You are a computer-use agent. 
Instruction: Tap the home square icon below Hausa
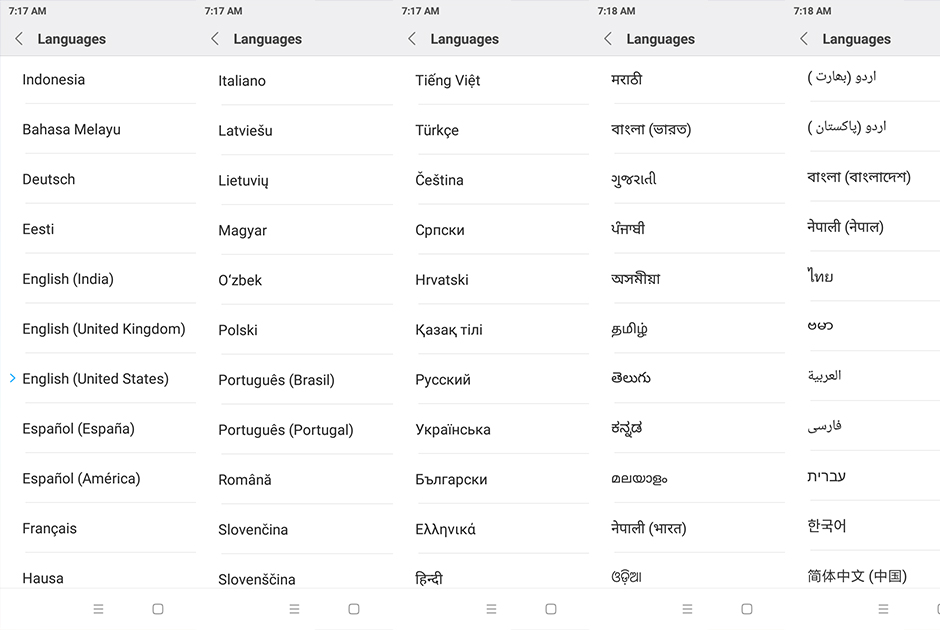click(158, 609)
